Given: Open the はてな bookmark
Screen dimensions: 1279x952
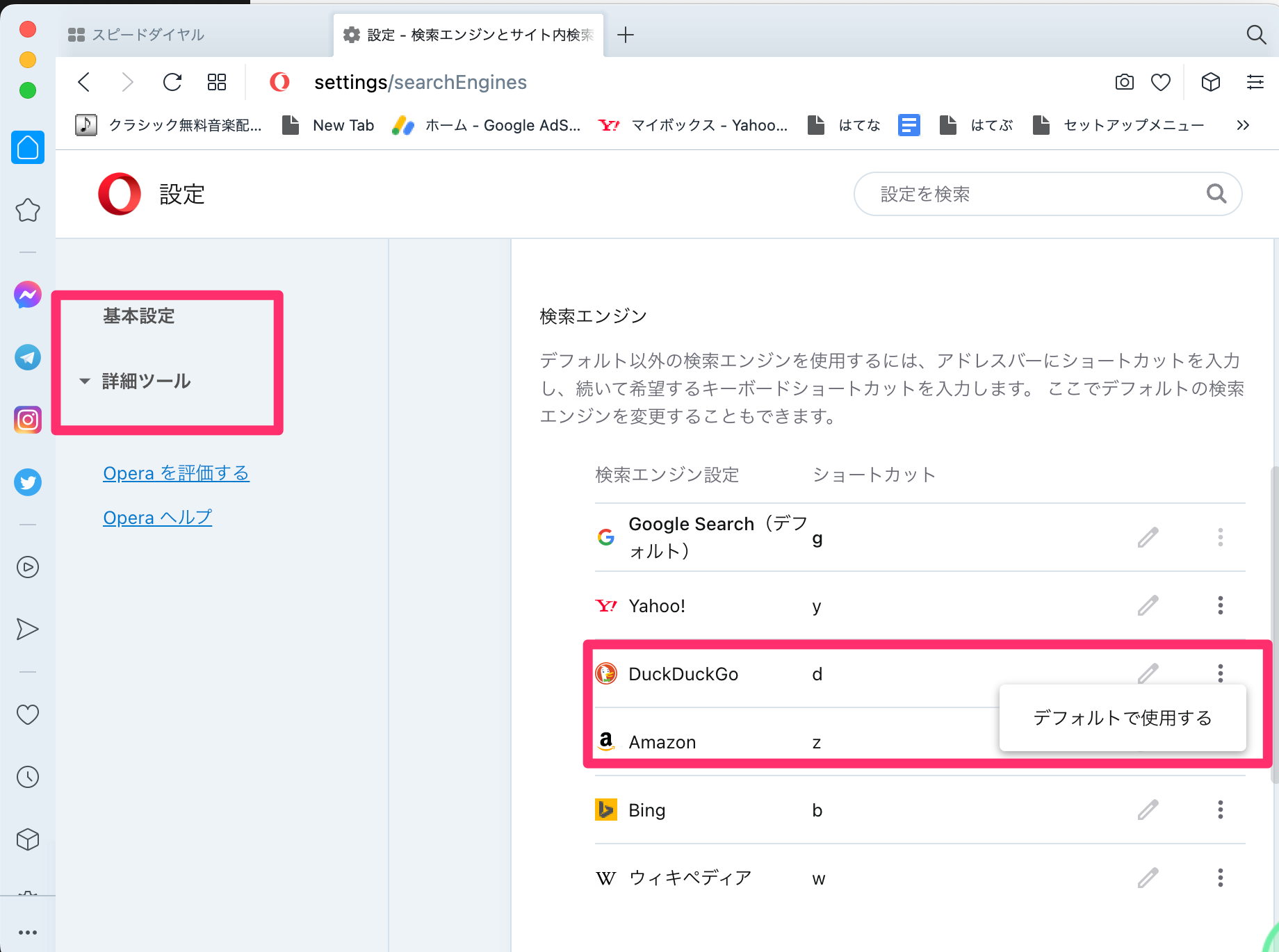Looking at the screenshot, I should (844, 125).
